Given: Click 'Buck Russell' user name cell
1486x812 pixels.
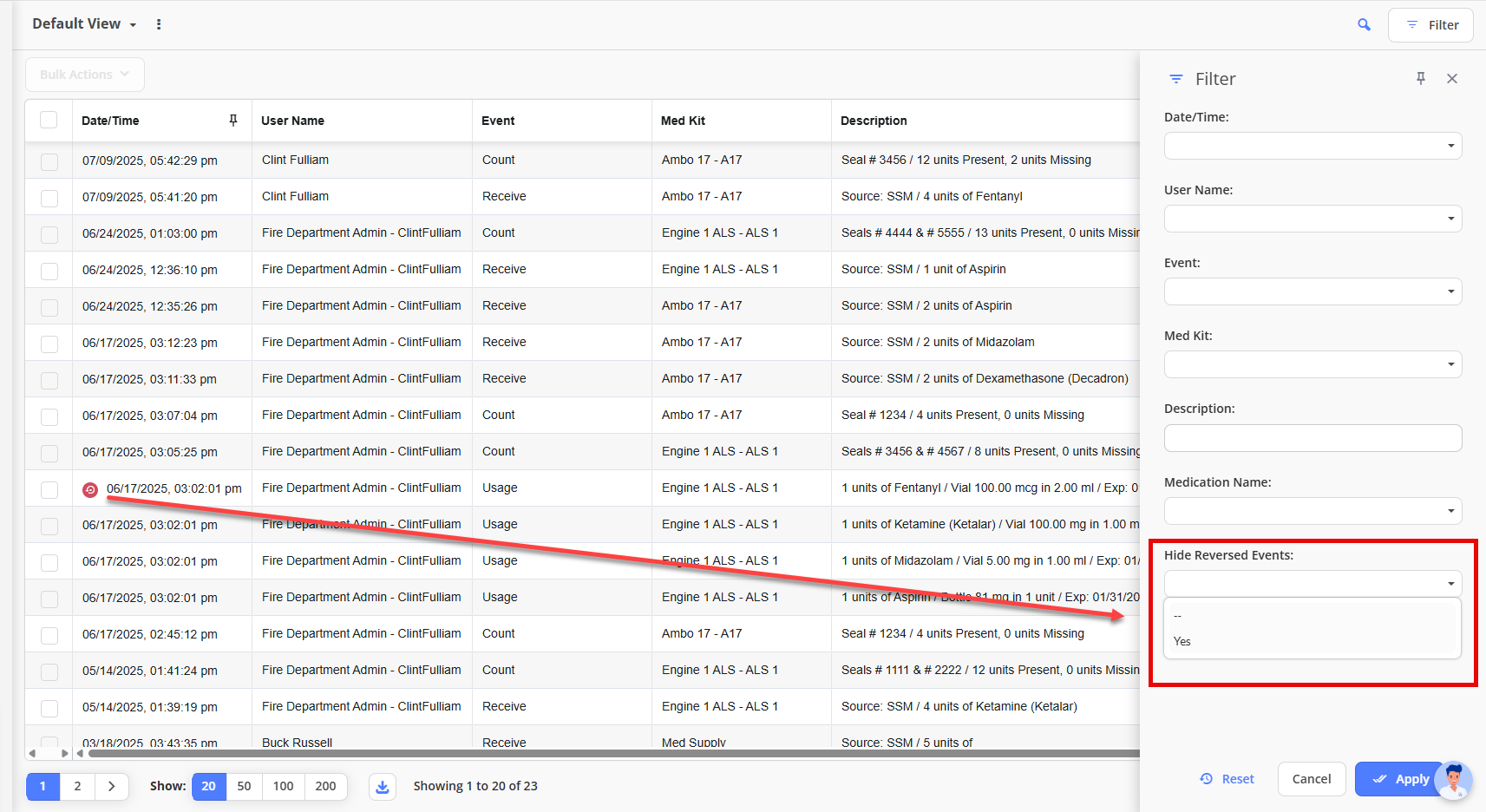Looking at the screenshot, I should (297, 743).
